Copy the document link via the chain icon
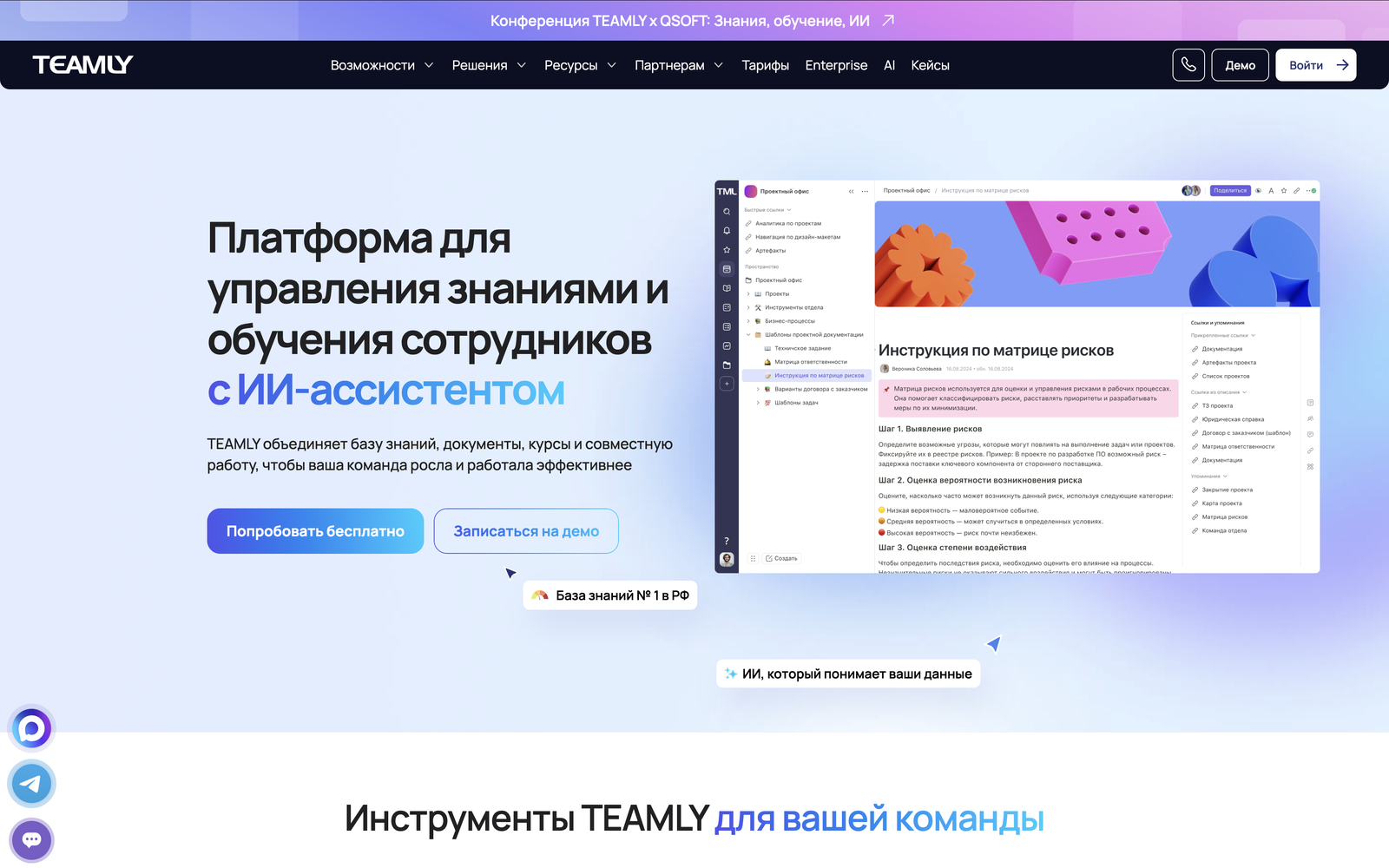The image size is (1389, 868). pyautogui.click(x=1296, y=191)
